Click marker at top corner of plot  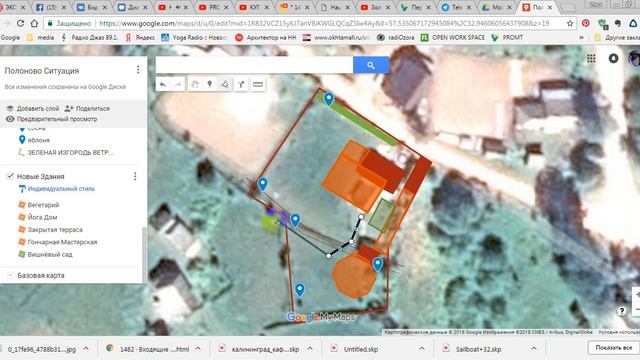[329, 98]
